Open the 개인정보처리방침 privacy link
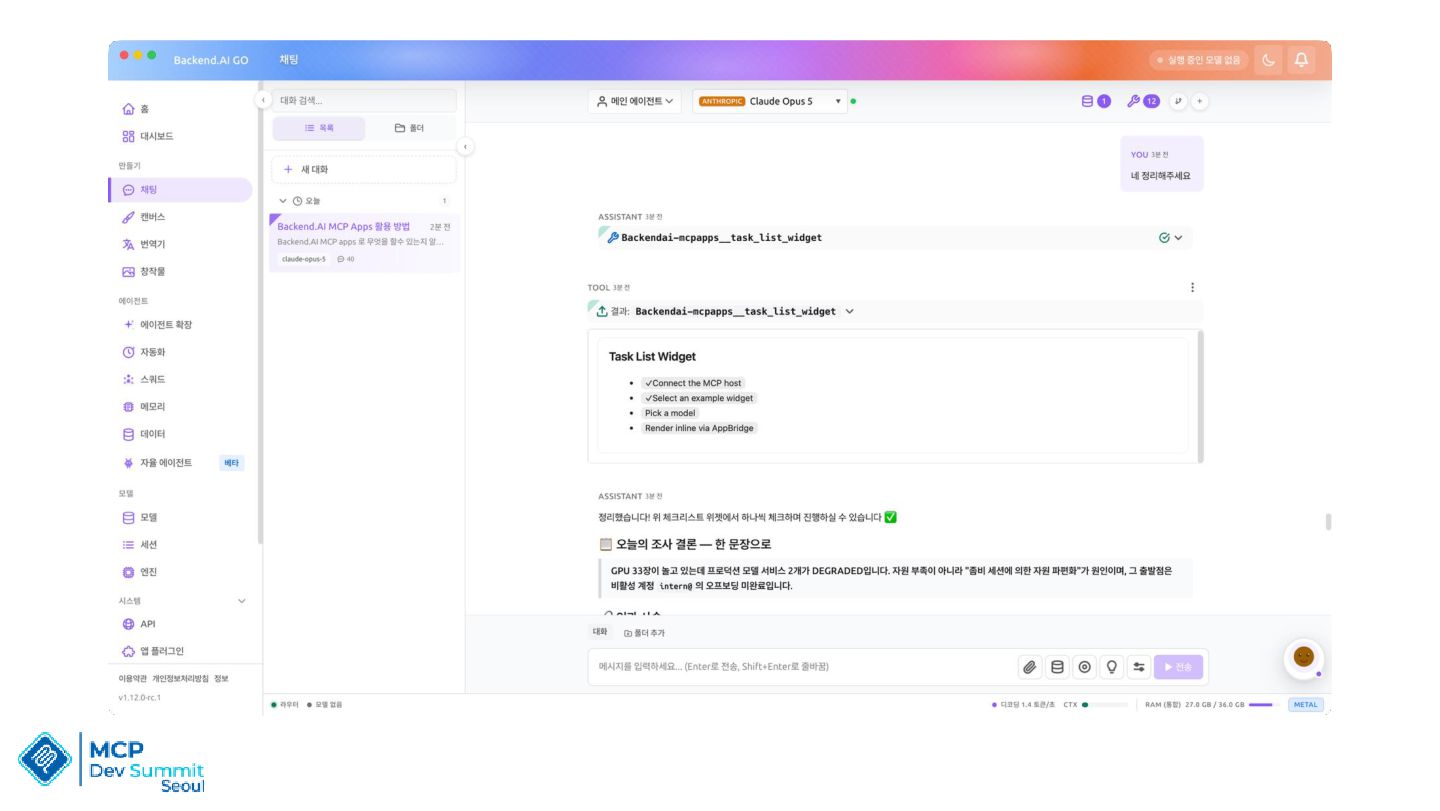Image resolution: width=1440 pixels, height=811 pixels. point(180,679)
